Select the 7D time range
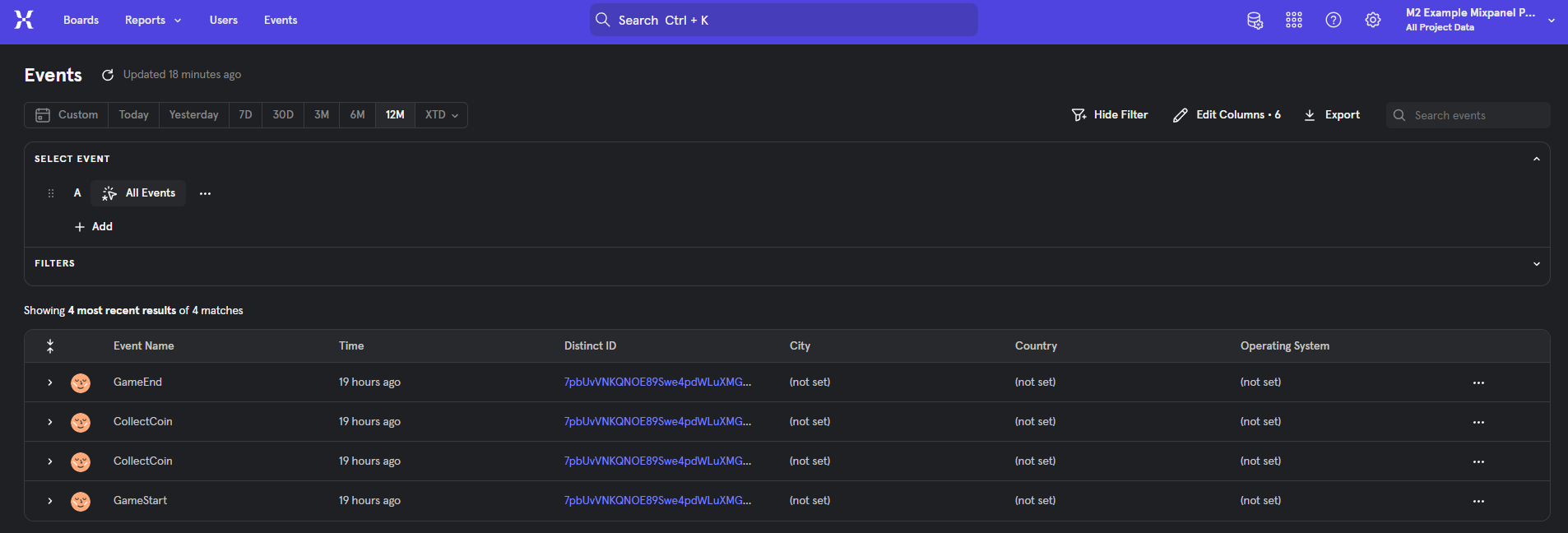The image size is (1568, 533). (x=245, y=115)
